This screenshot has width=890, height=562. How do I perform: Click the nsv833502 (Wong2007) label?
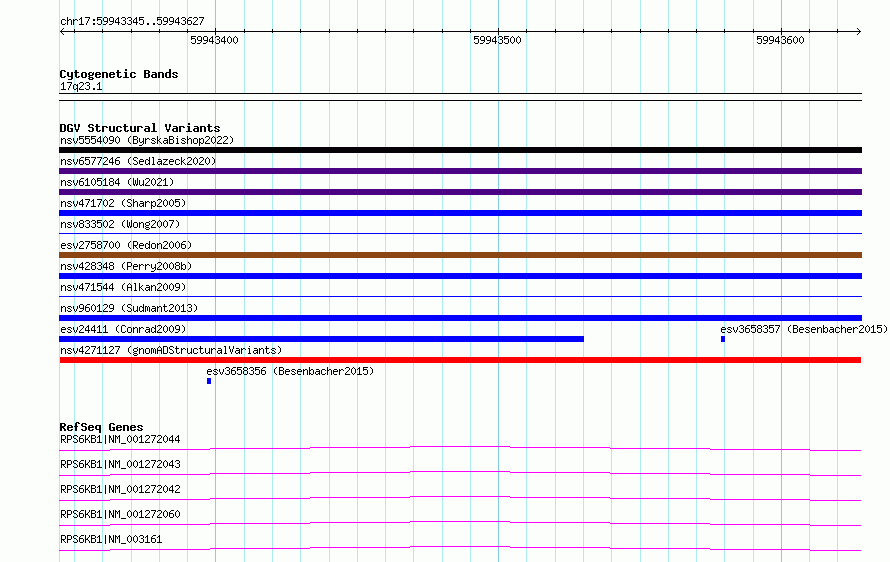click(x=120, y=224)
